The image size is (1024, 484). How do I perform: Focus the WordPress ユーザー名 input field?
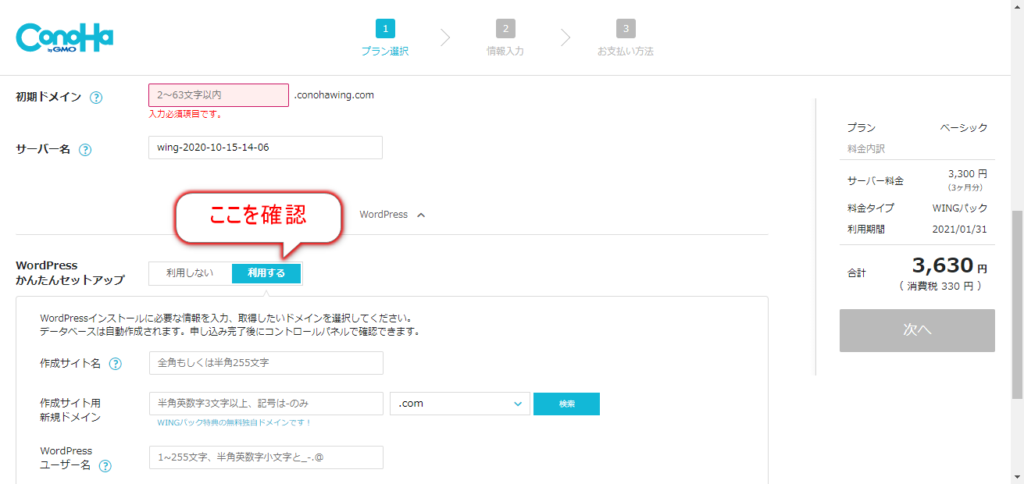click(x=266, y=457)
